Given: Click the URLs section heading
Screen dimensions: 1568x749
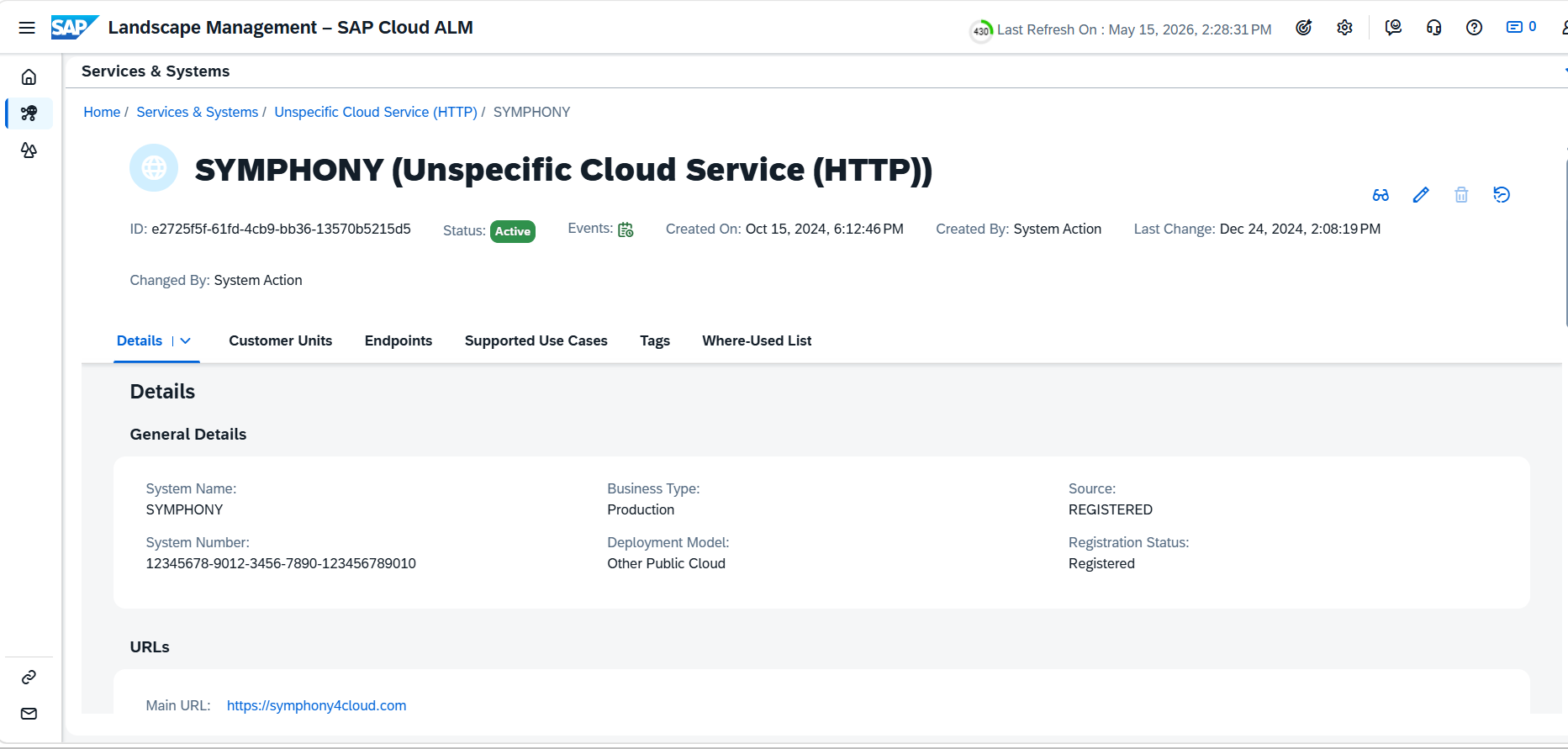Looking at the screenshot, I should (150, 646).
